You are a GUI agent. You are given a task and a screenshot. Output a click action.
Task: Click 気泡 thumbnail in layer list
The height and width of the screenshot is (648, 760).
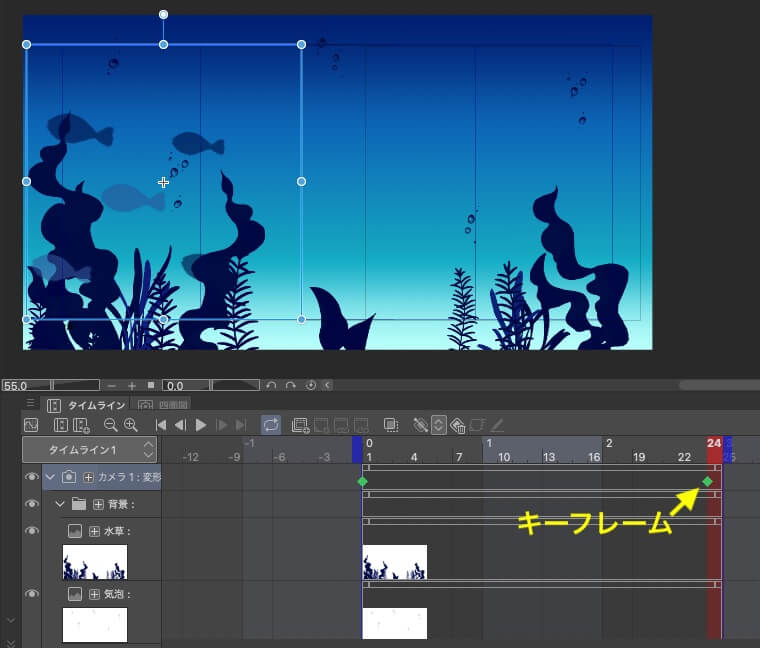95,625
